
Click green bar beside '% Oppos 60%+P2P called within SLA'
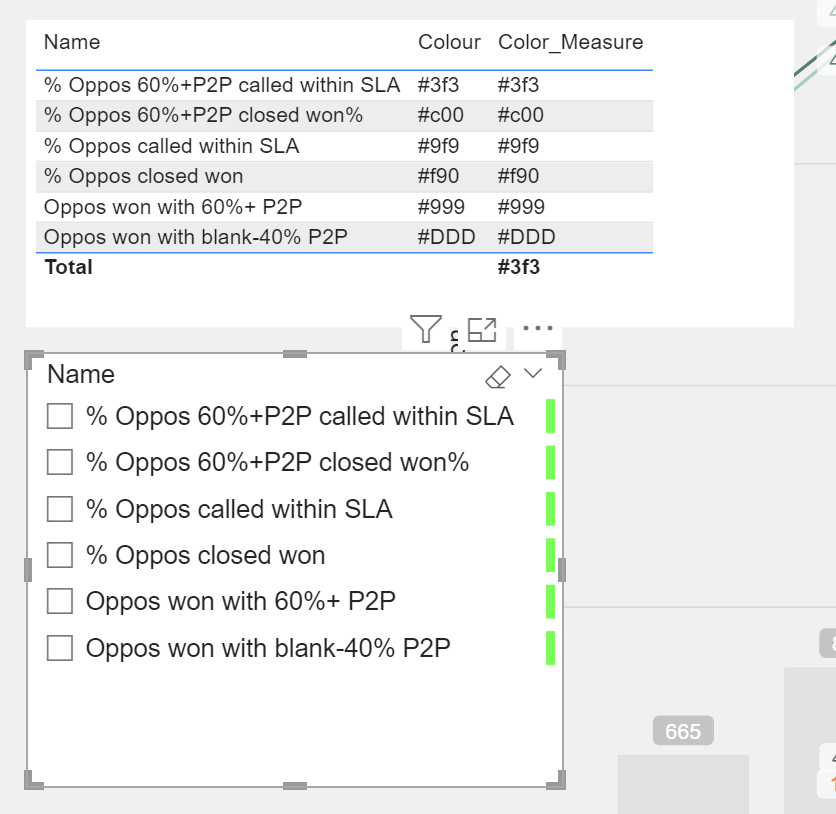pyautogui.click(x=551, y=416)
